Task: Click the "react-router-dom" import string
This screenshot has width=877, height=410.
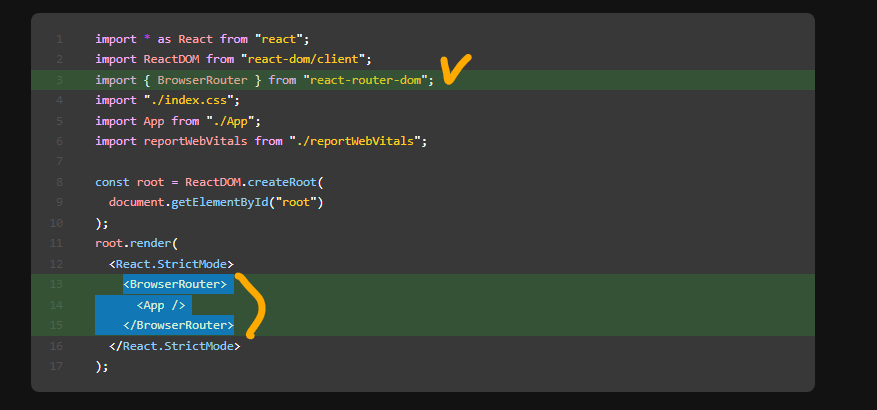Action: [x=365, y=80]
